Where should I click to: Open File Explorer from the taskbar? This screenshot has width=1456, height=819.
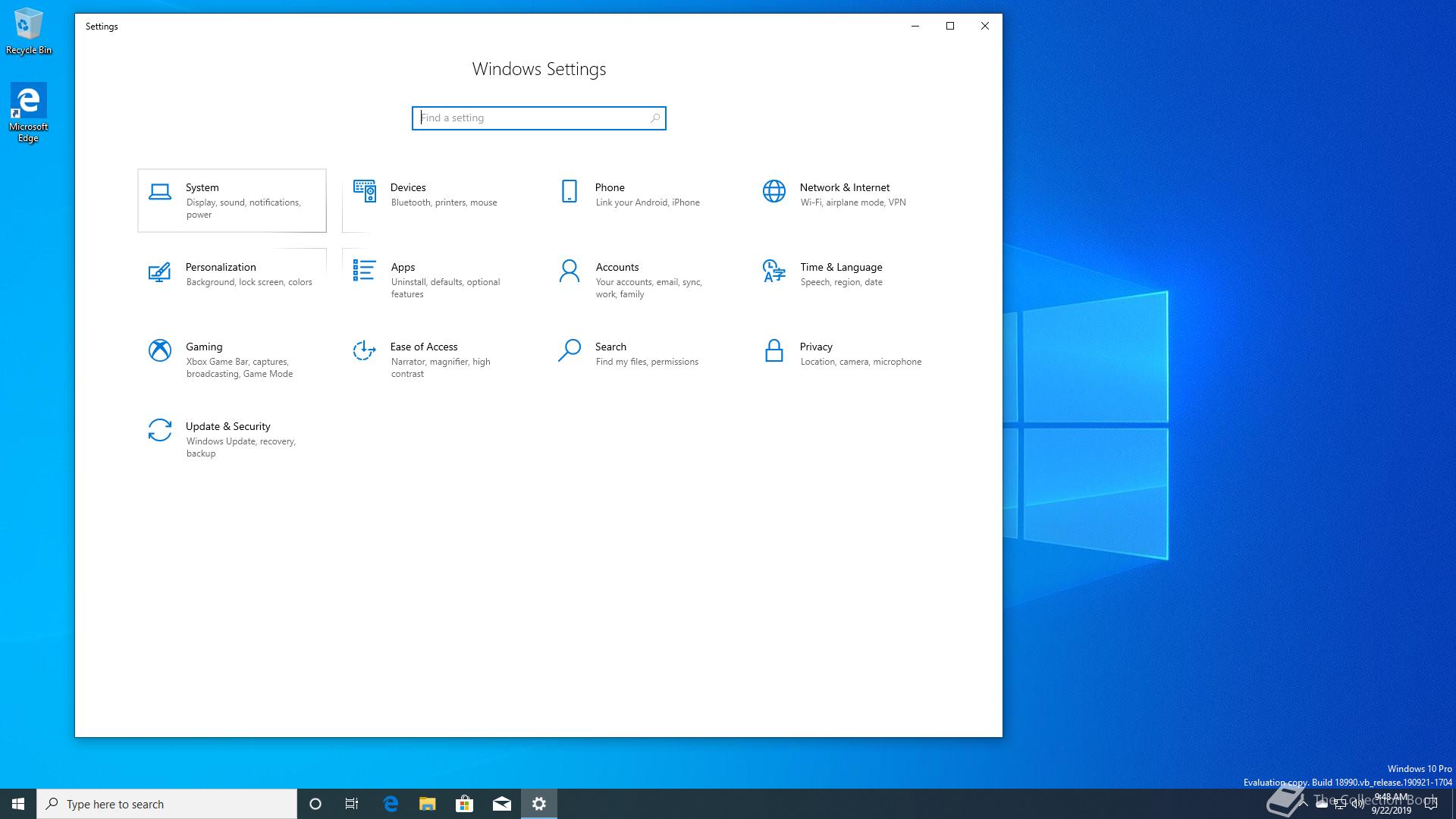point(428,804)
